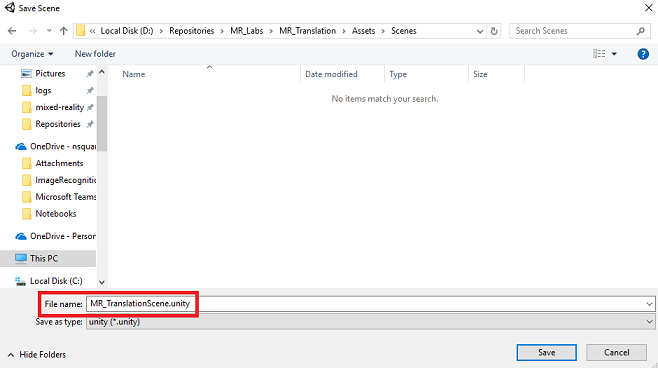The height and width of the screenshot is (368, 658).
Task: Navigate to MR_Labs breadcrumb
Action: (247, 31)
